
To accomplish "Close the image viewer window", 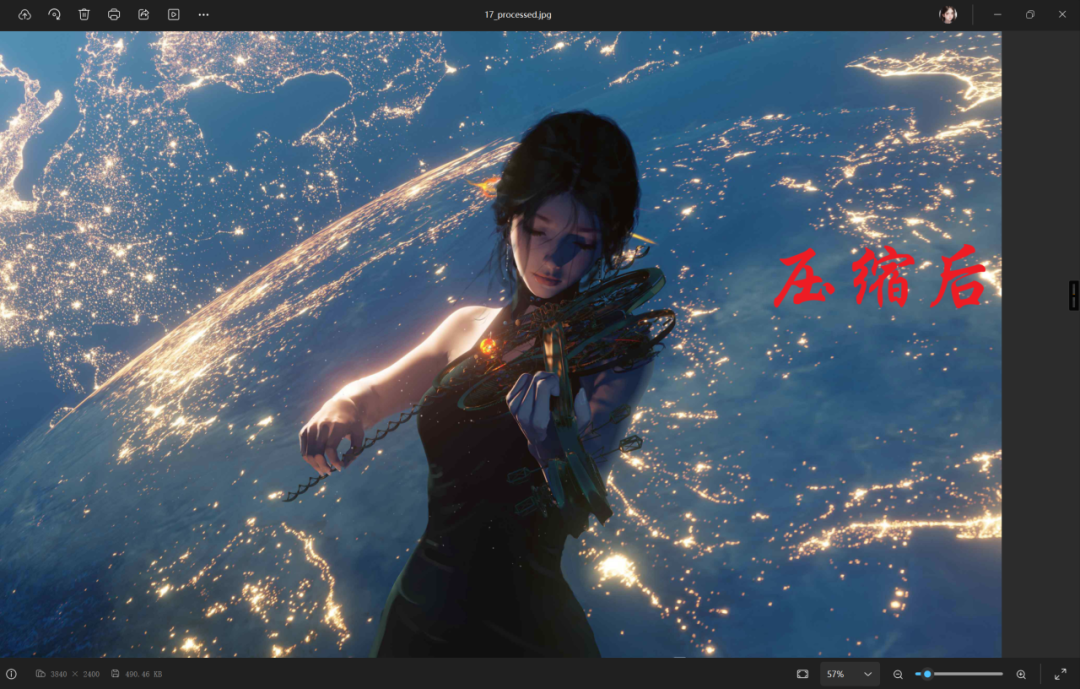I will 1062,14.
